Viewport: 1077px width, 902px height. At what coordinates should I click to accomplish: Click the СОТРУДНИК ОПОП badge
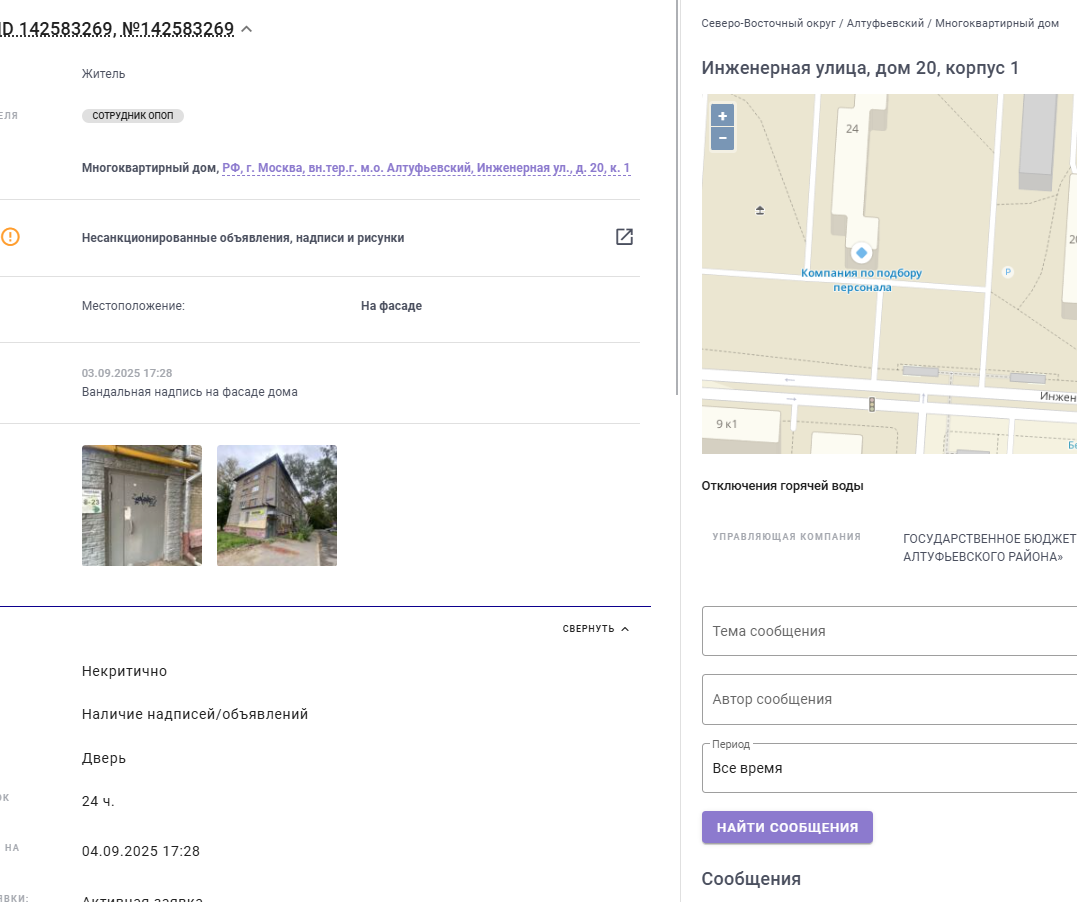133,115
